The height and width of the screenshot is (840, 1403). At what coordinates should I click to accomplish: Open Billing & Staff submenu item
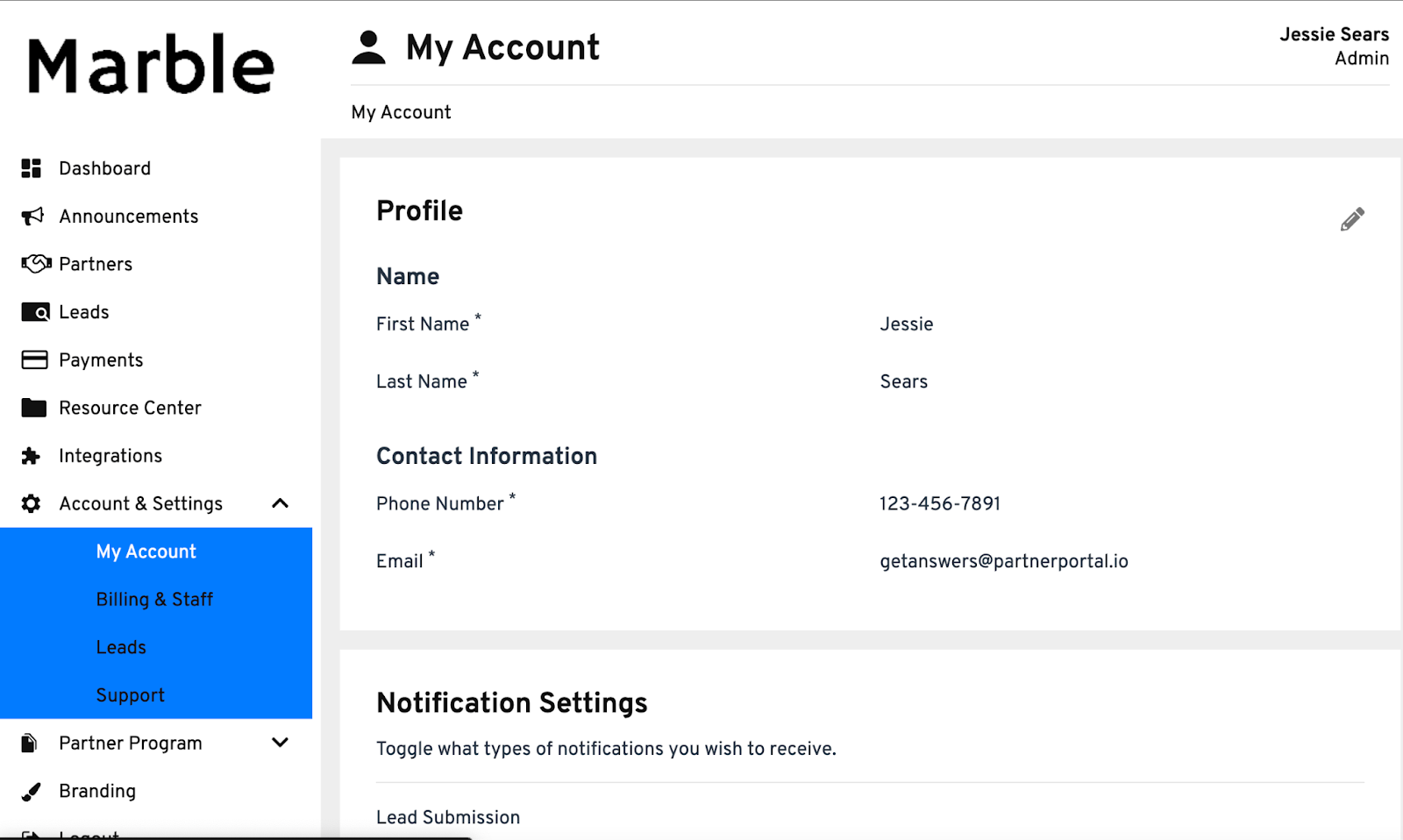tap(154, 600)
